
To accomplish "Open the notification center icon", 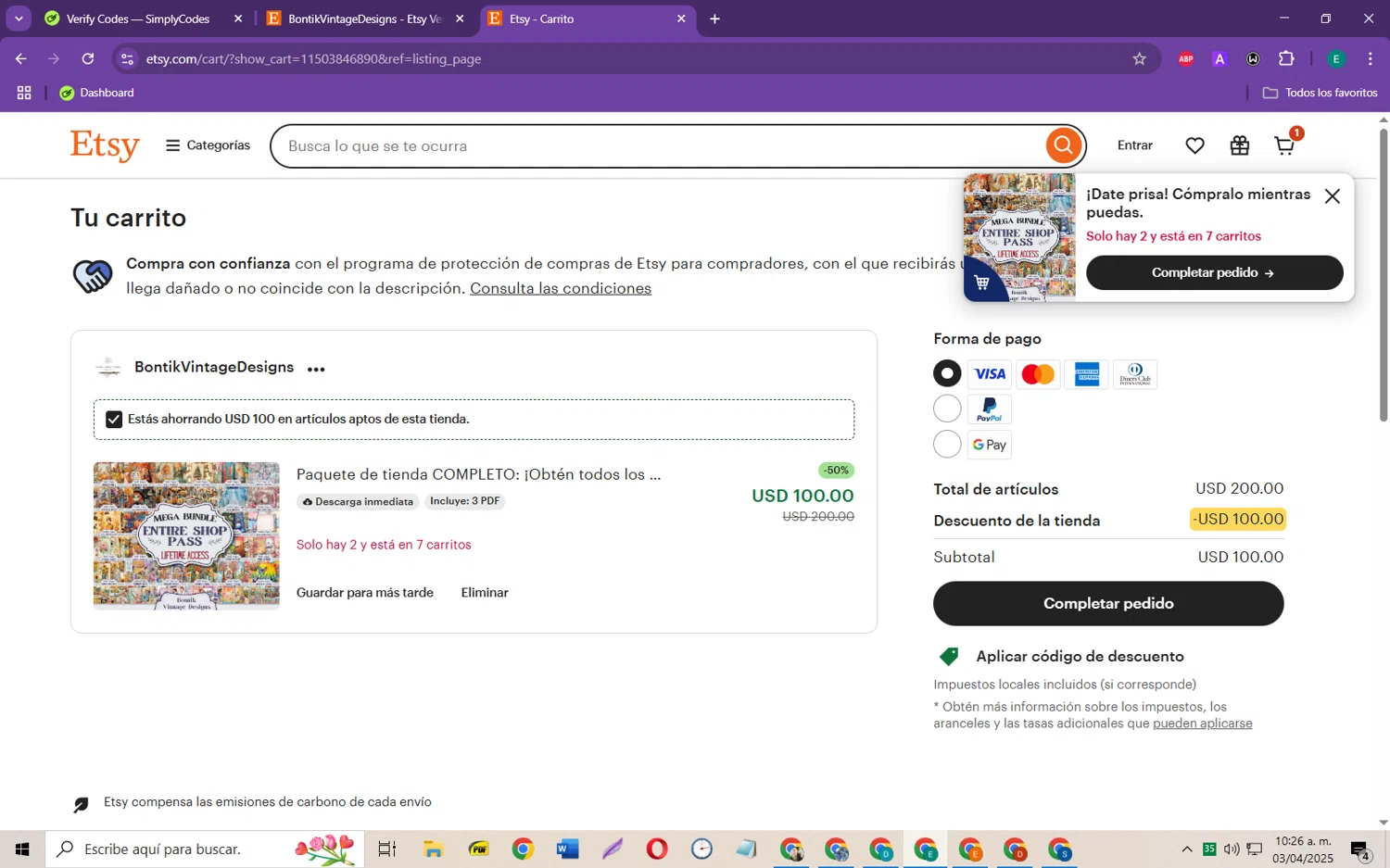I will [x=1361, y=849].
